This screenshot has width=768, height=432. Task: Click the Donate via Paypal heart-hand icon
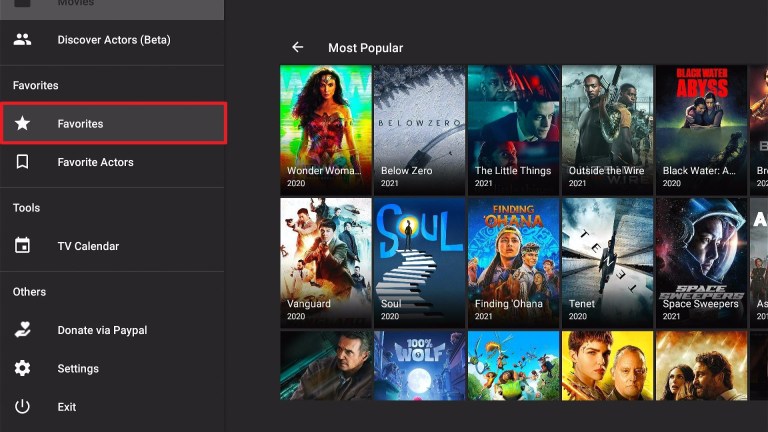[x=22, y=330]
